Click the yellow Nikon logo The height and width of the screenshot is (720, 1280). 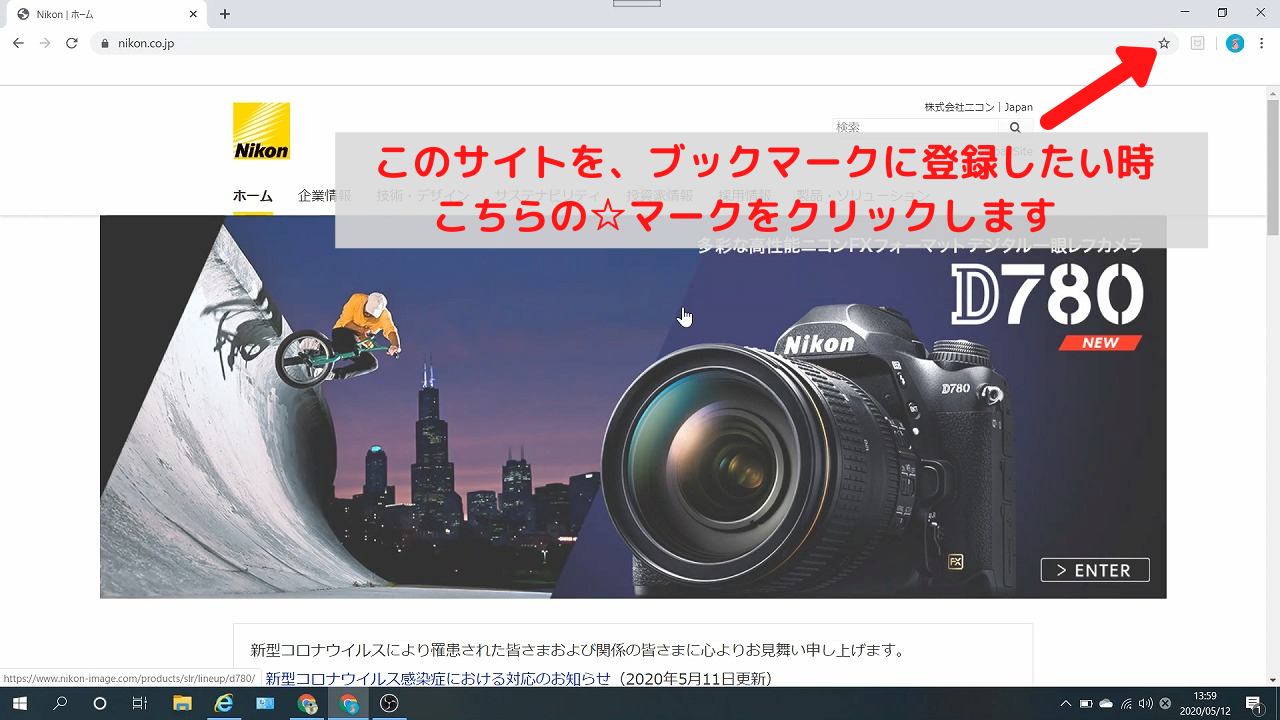[262, 131]
